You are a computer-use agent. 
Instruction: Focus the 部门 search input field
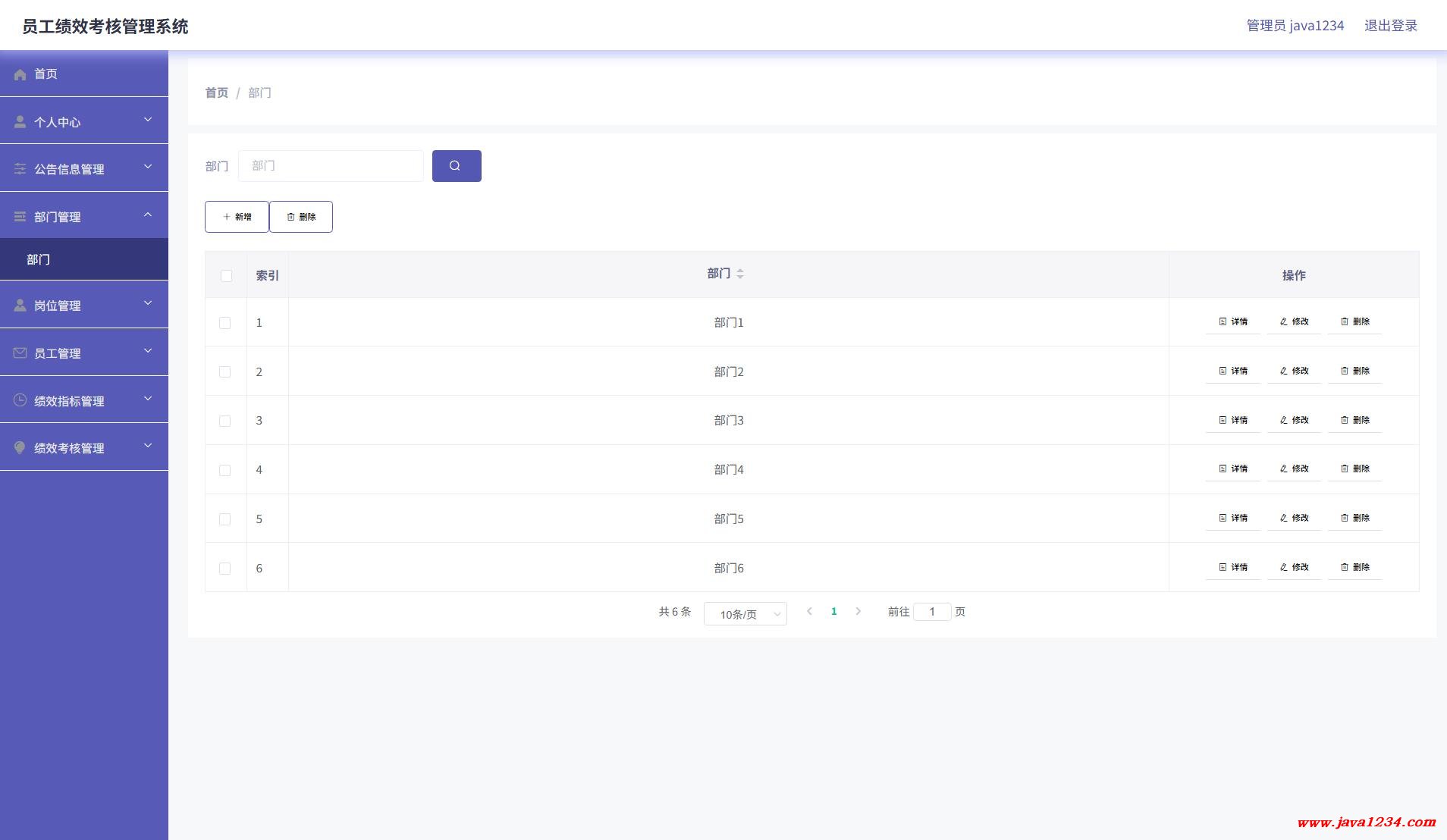pos(331,166)
